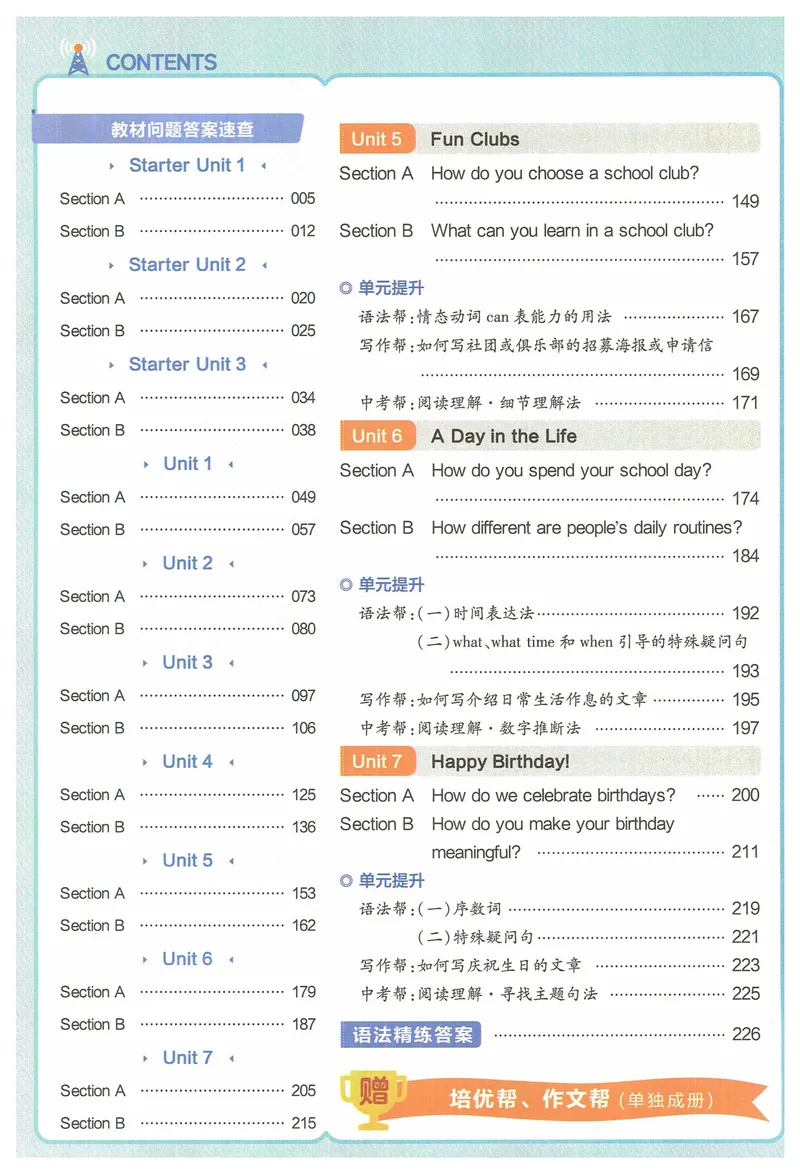Image resolution: width=800 pixels, height=1174 pixels.
Task: Click the gold trophy 赠 icon
Action: point(373,1100)
